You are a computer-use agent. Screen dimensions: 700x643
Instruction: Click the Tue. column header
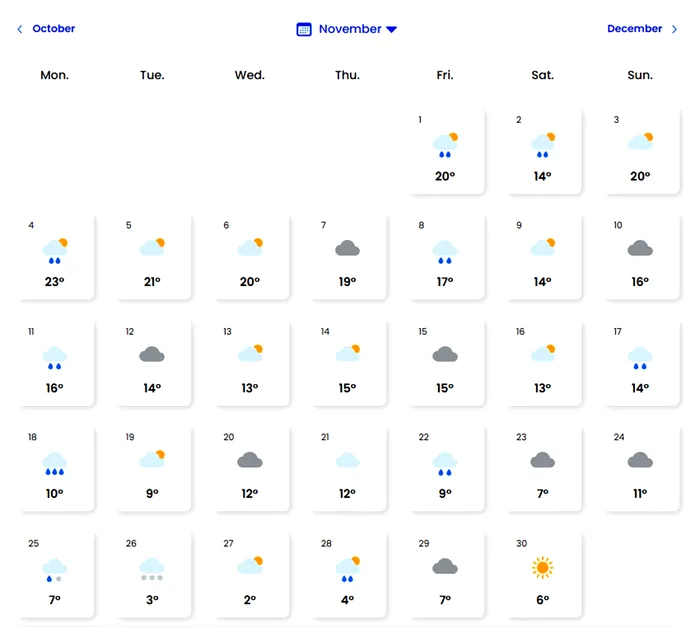(x=152, y=75)
